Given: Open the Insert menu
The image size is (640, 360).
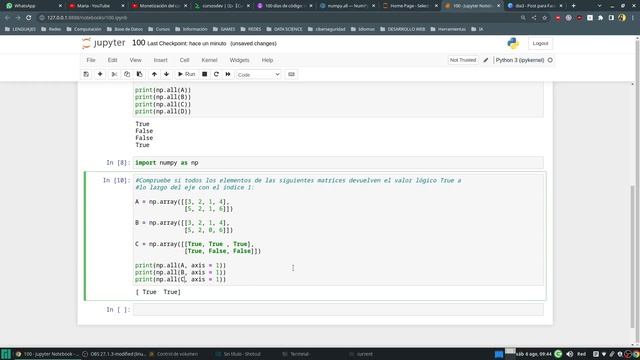Looking at the screenshot, I should pyautogui.click(x=160, y=60).
